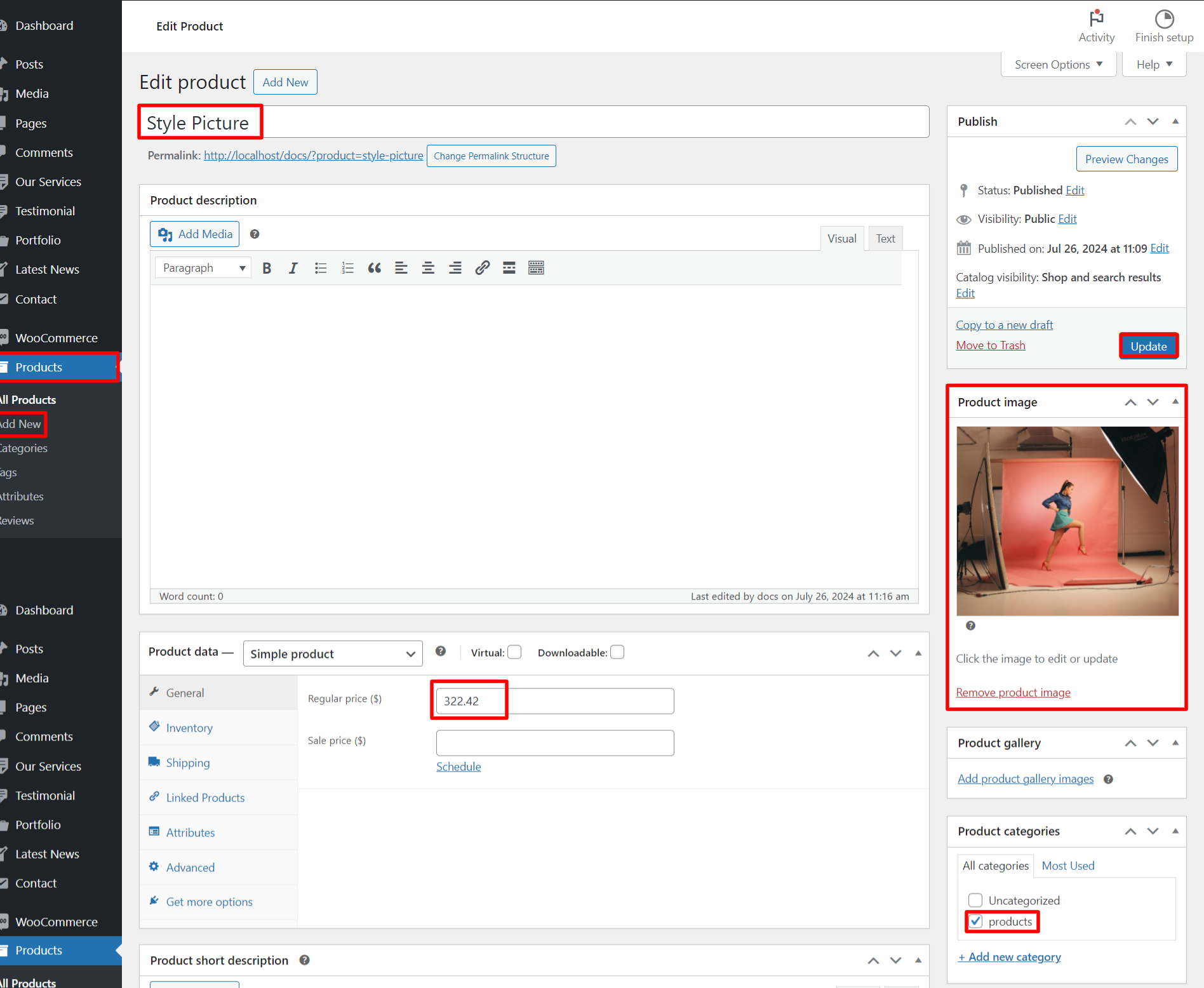Viewport: 1204px width, 988px height.
Task: Apply italic formatting in the editor
Action: point(293,268)
